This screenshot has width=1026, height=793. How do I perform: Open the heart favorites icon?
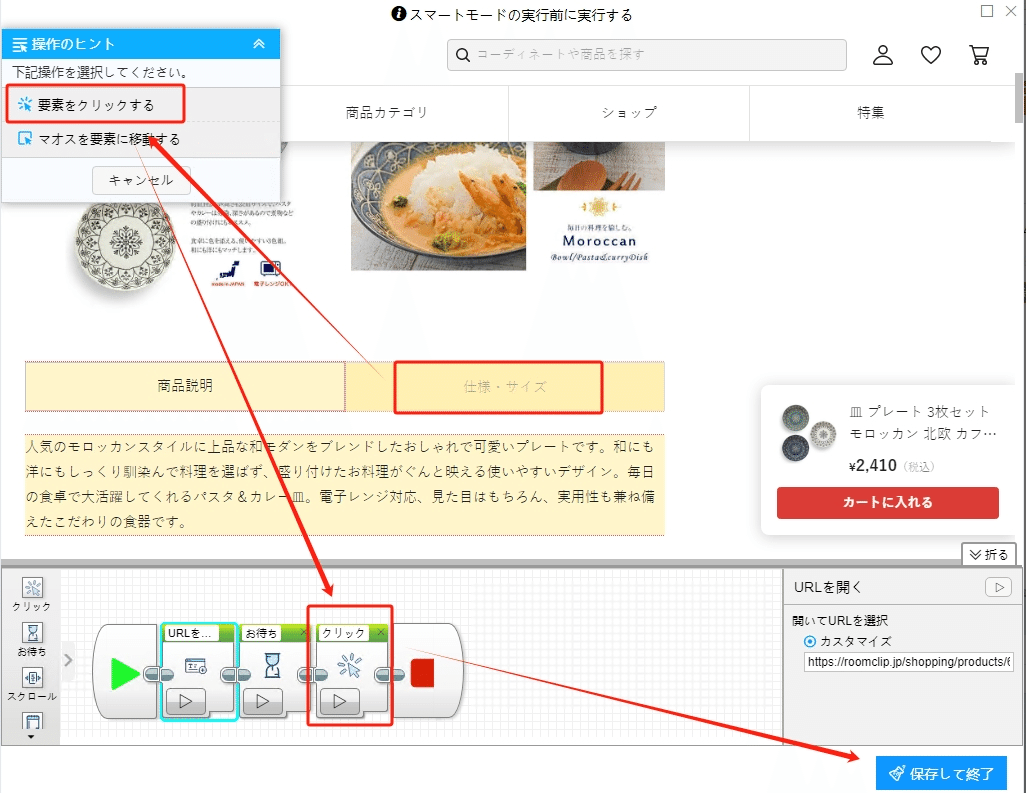click(930, 55)
